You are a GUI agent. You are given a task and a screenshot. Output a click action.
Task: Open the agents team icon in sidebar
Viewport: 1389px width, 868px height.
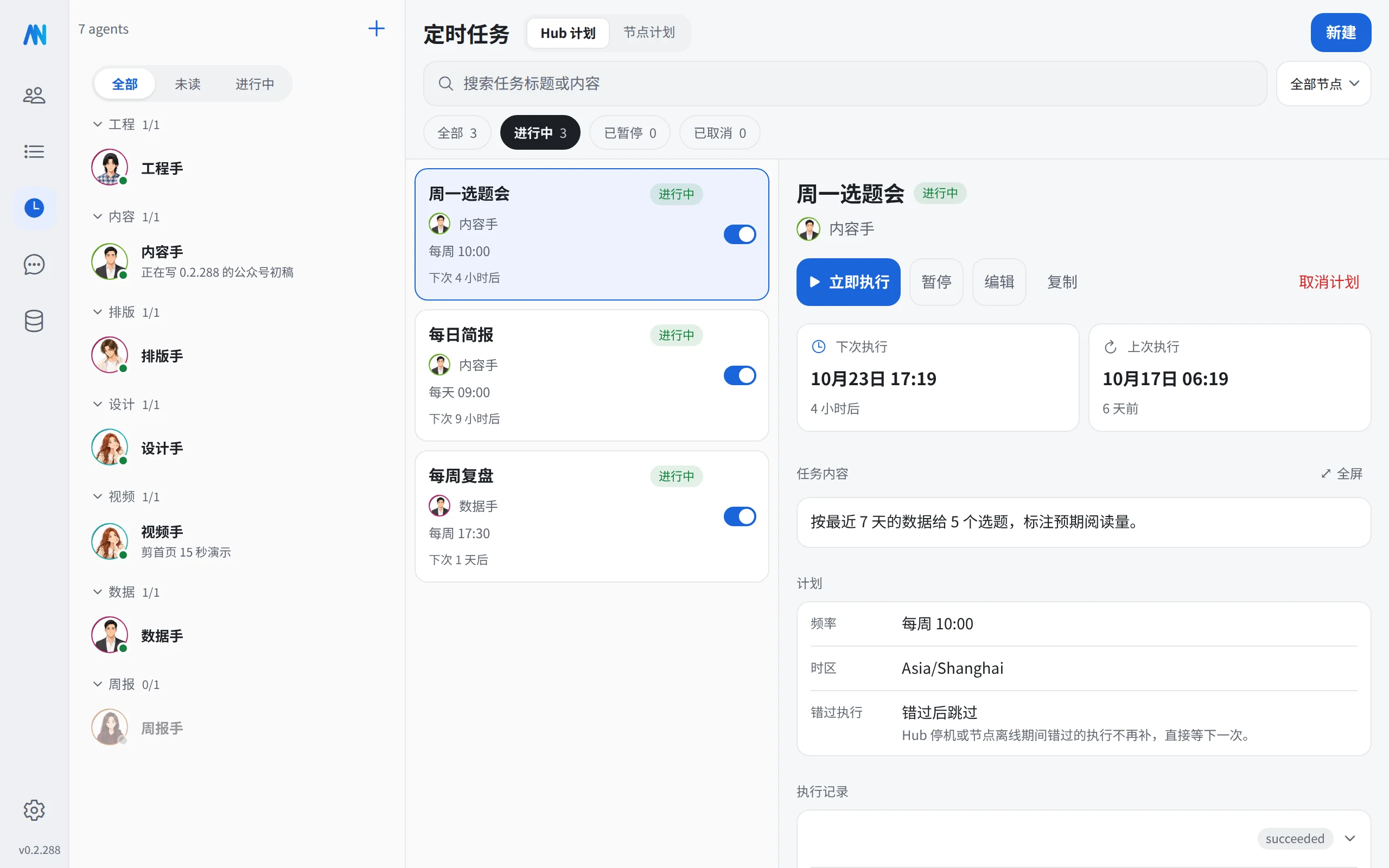pos(34,95)
